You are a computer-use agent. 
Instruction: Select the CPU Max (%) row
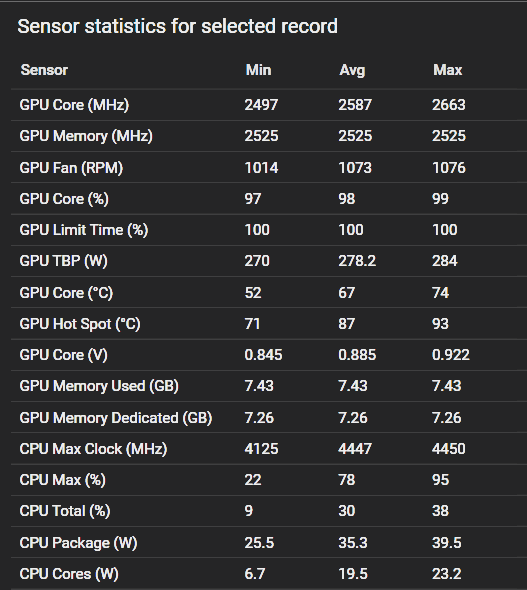click(269, 480)
